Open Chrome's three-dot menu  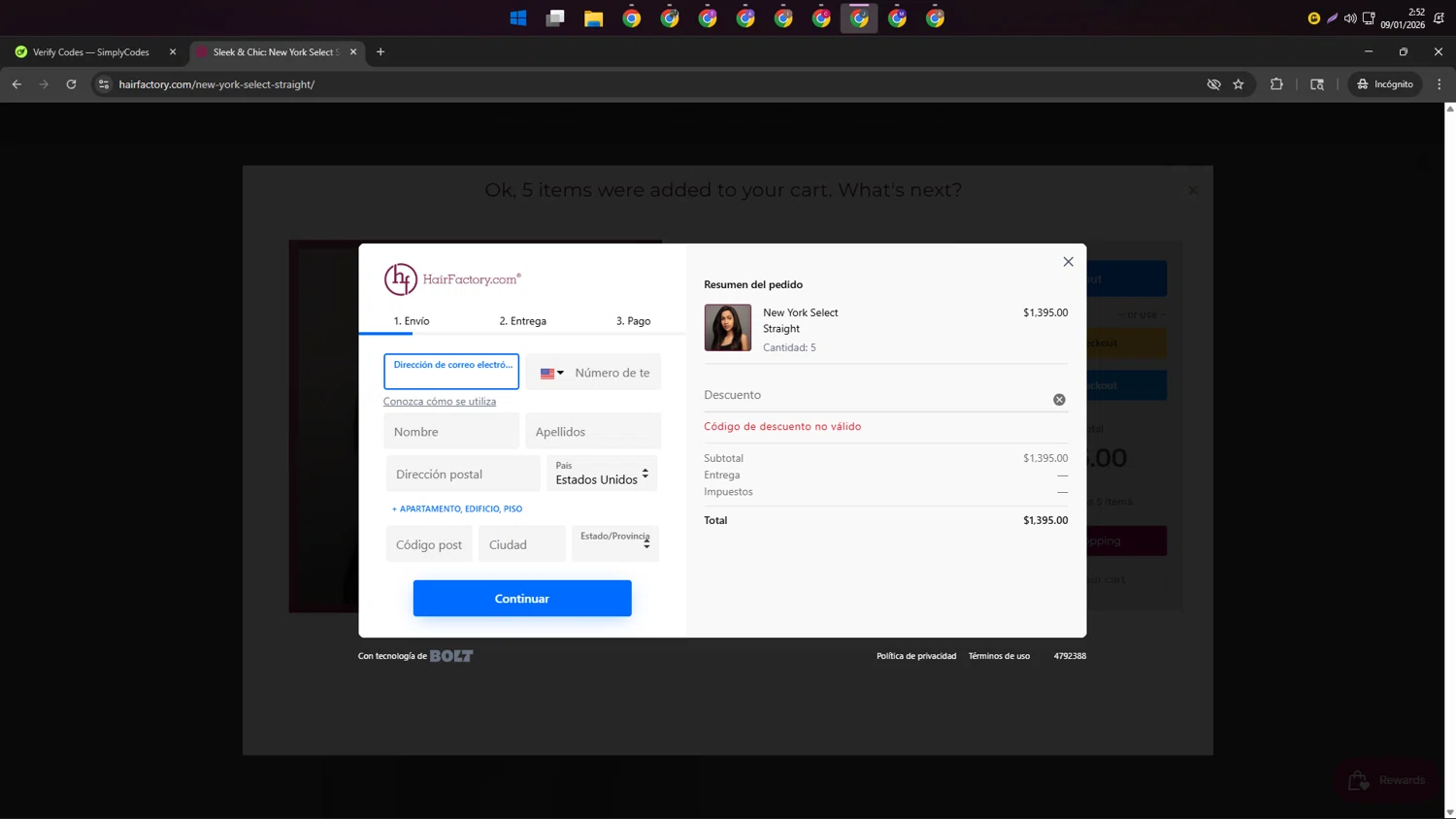coord(1439,84)
